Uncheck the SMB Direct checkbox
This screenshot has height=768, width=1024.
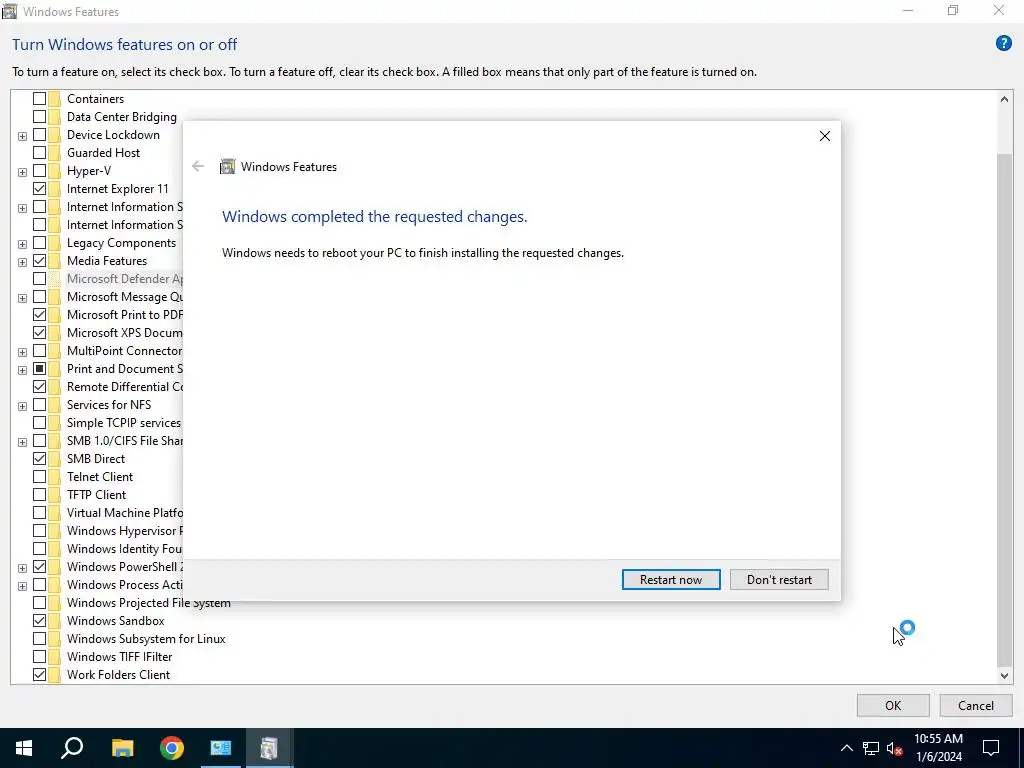[x=39, y=458]
